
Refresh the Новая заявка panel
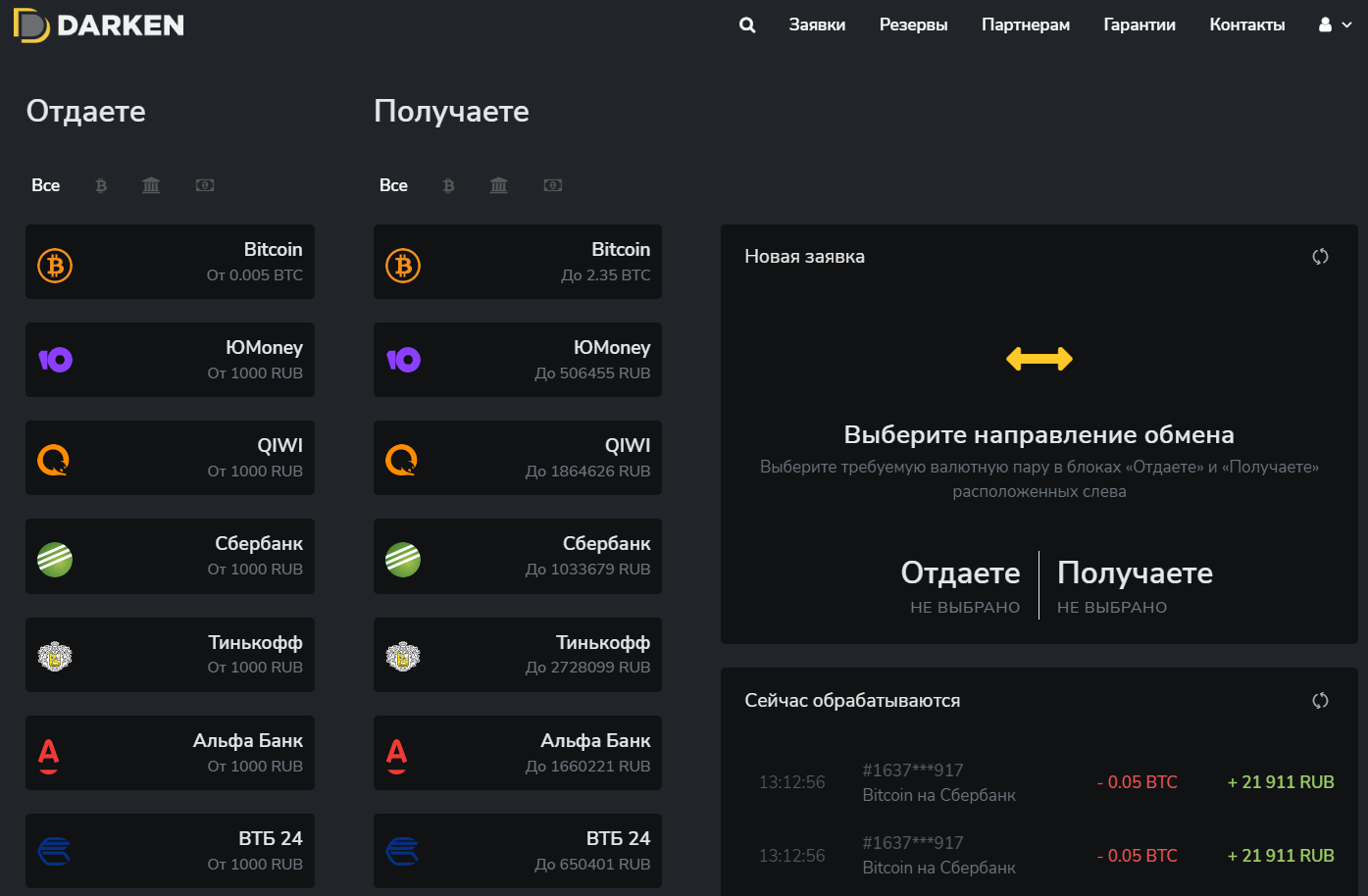pyautogui.click(x=1320, y=256)
